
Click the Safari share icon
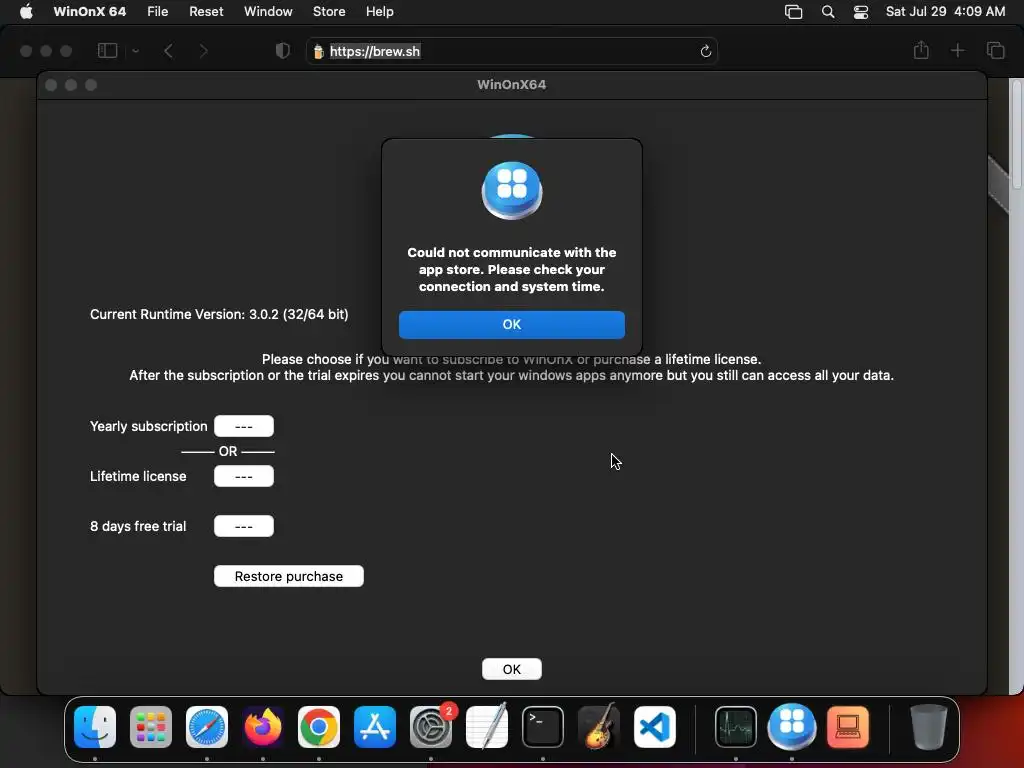pos(921,50)
